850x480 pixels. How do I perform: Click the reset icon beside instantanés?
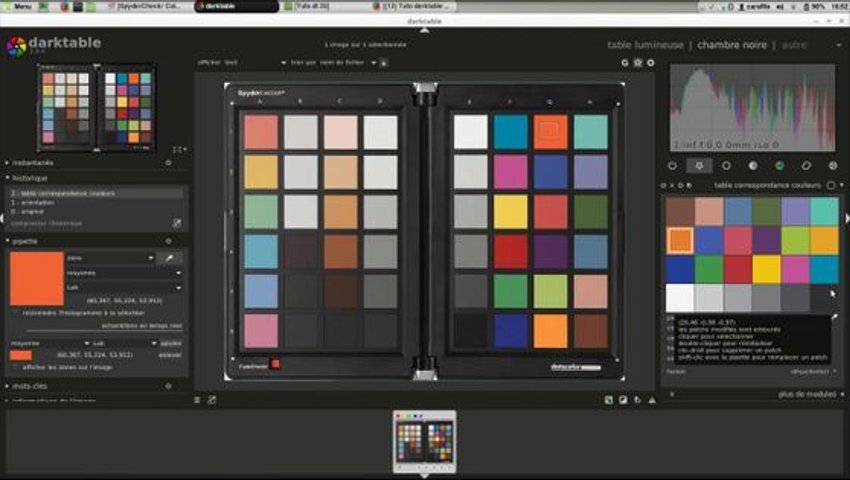pos(169,163)
